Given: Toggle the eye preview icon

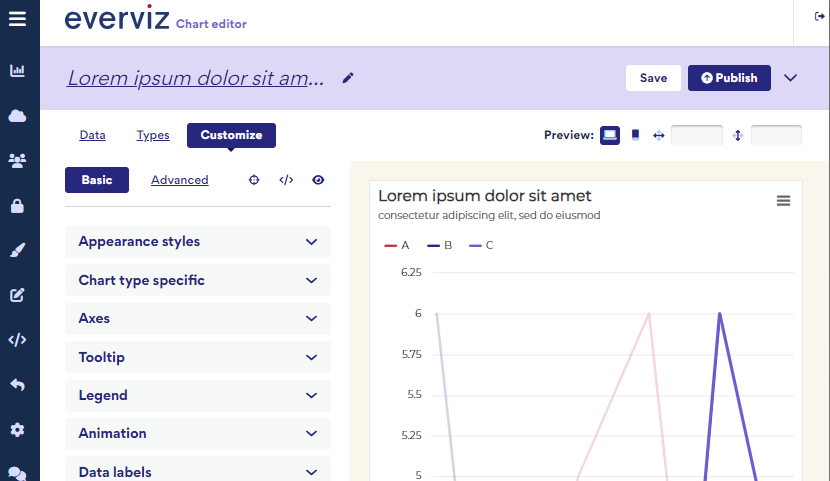Looking at the screenshot, I should pyautogui.click(x=318, y=180).
